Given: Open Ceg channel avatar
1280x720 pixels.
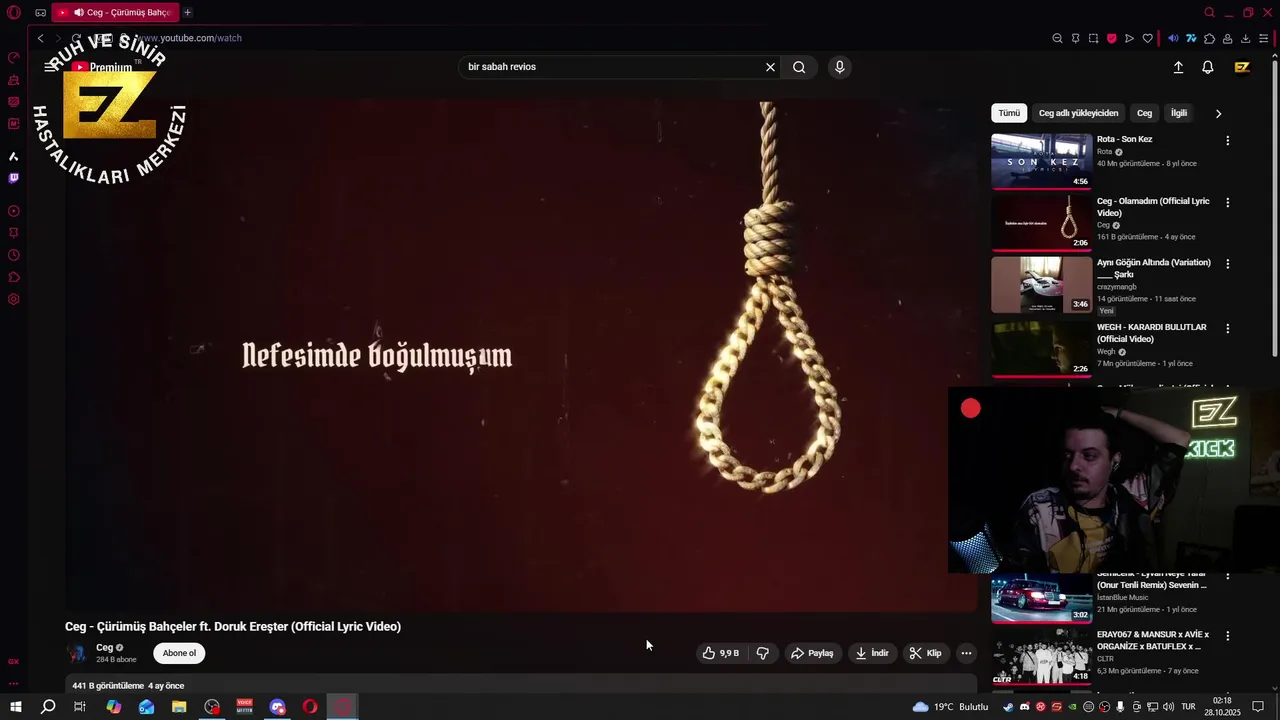Looking at the screenshot, I should pos(76,653).
